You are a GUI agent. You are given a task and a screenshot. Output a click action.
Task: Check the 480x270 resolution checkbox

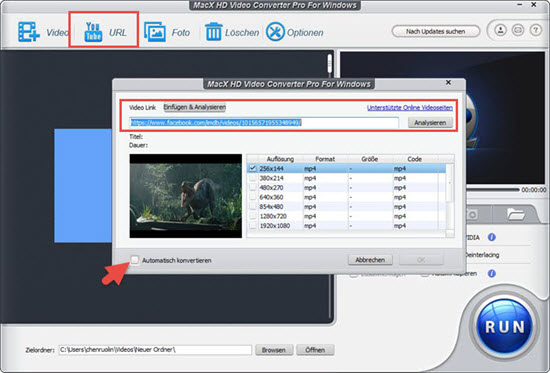click(x=253, y=188)
